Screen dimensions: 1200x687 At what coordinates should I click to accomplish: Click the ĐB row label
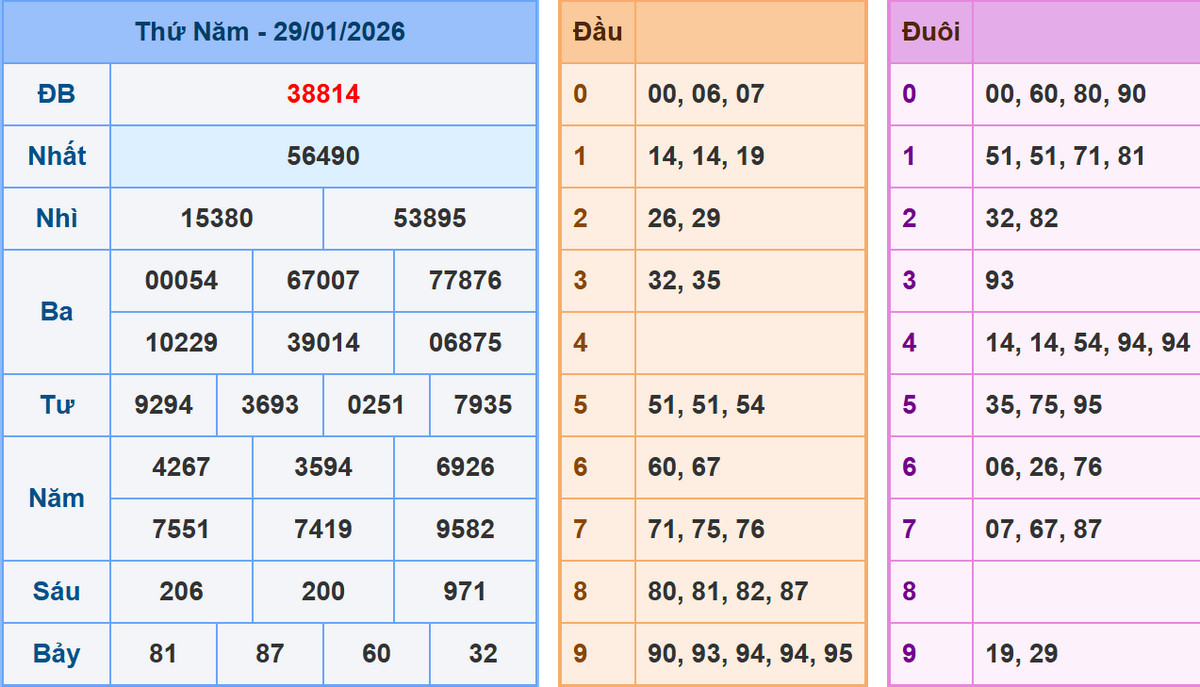(x=55, y=95)
